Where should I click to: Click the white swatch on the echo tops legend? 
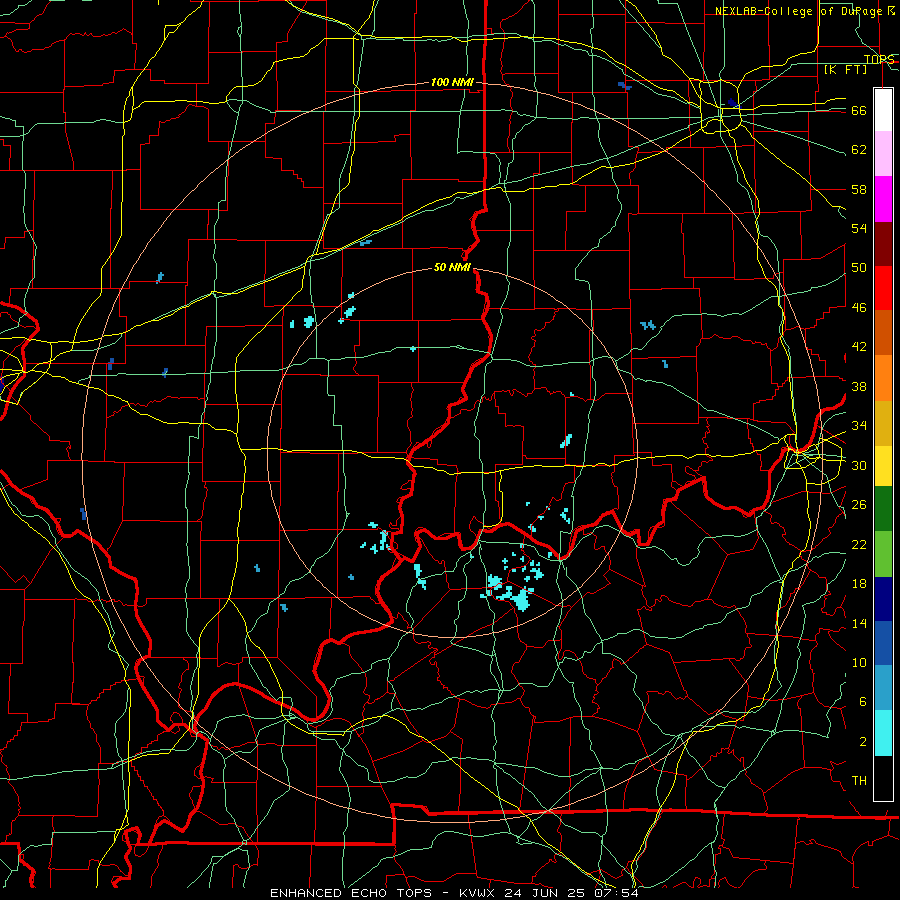(x=883, y=110)
